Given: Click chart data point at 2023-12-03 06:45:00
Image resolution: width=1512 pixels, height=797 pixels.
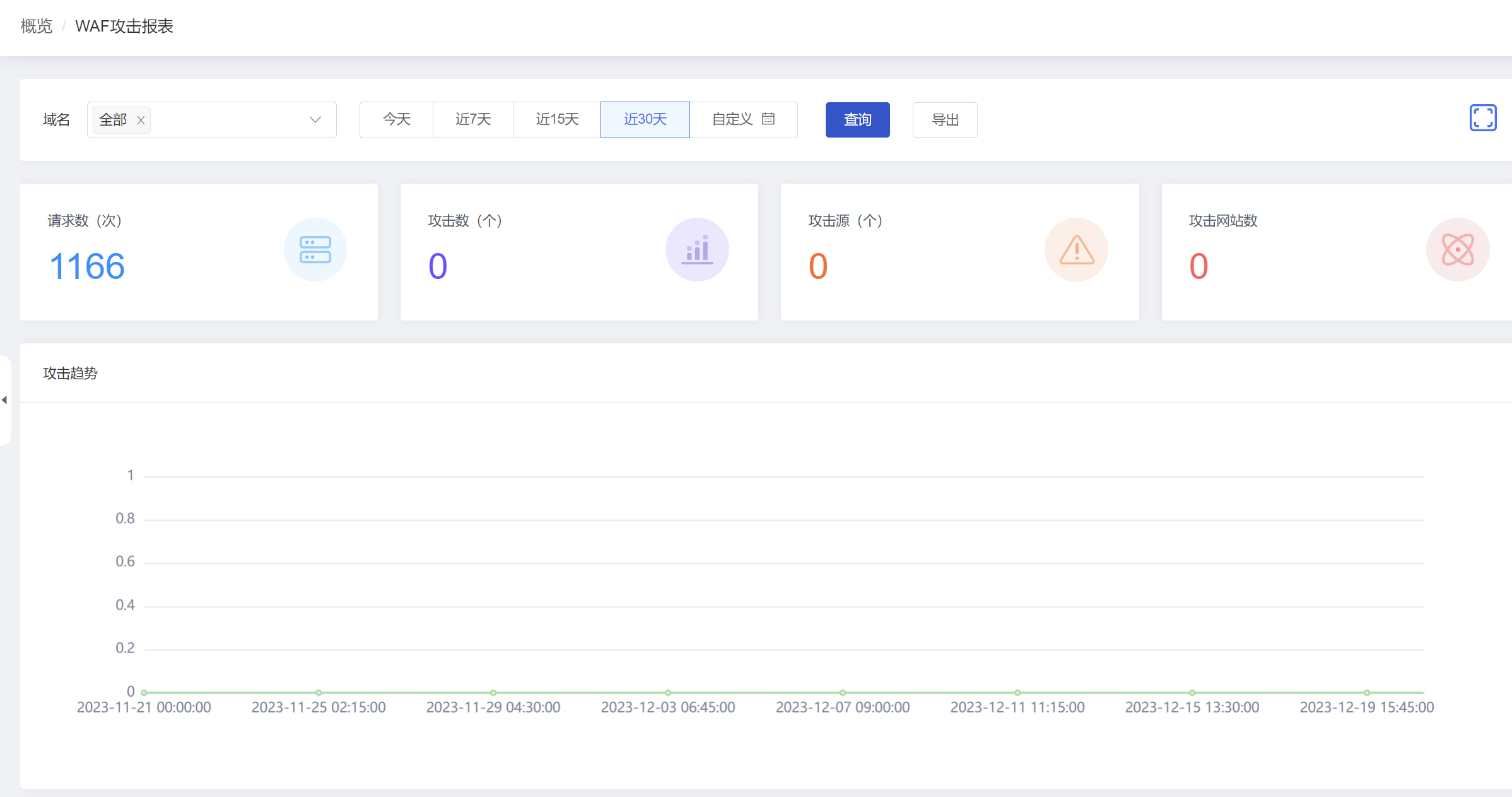Looking at the screenshot, I should pos(668,692).
